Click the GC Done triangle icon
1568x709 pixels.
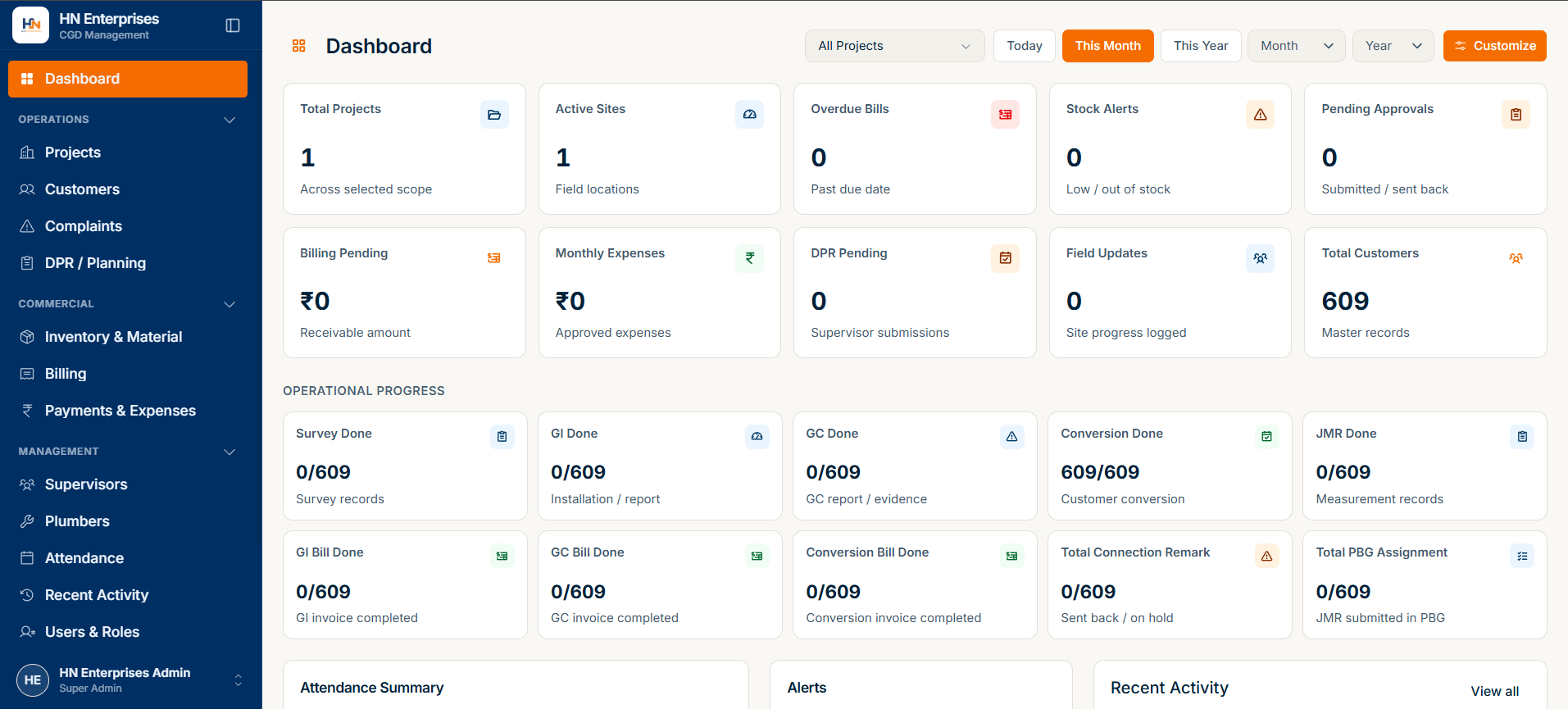click(1012, 437)
